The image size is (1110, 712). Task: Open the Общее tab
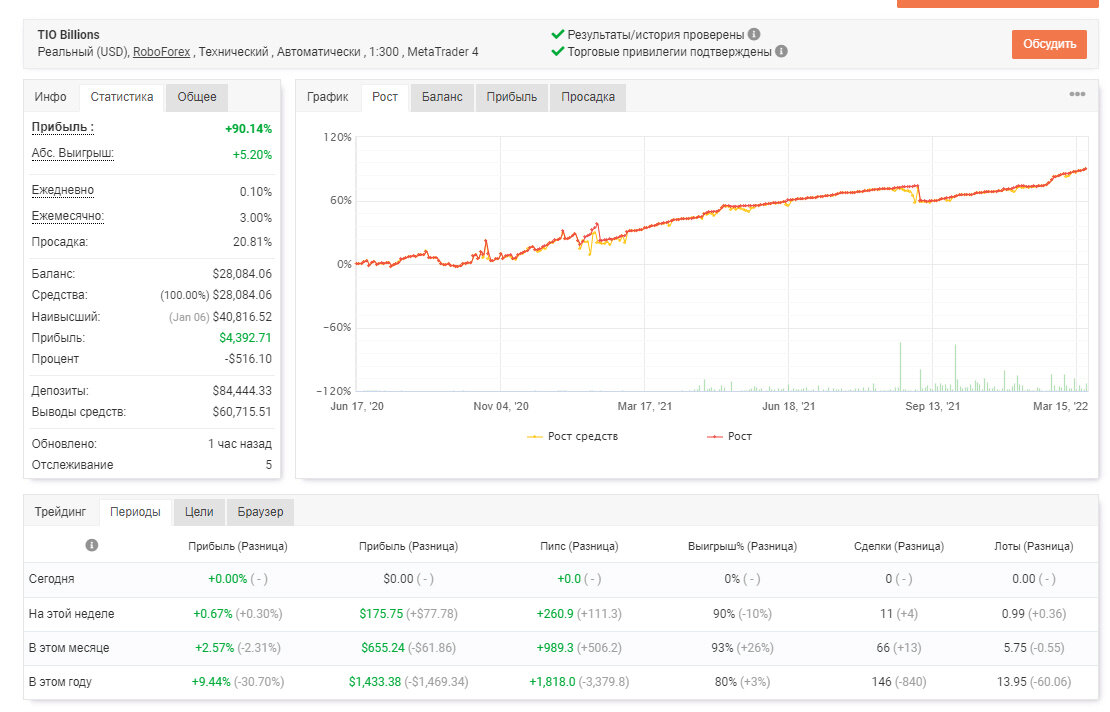197,97
